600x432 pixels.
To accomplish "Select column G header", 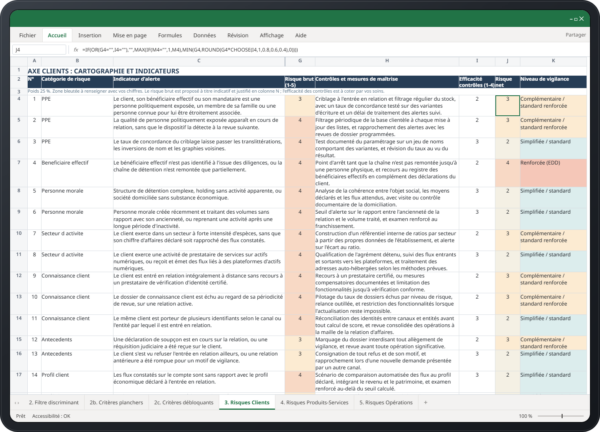I will point(300,60).
